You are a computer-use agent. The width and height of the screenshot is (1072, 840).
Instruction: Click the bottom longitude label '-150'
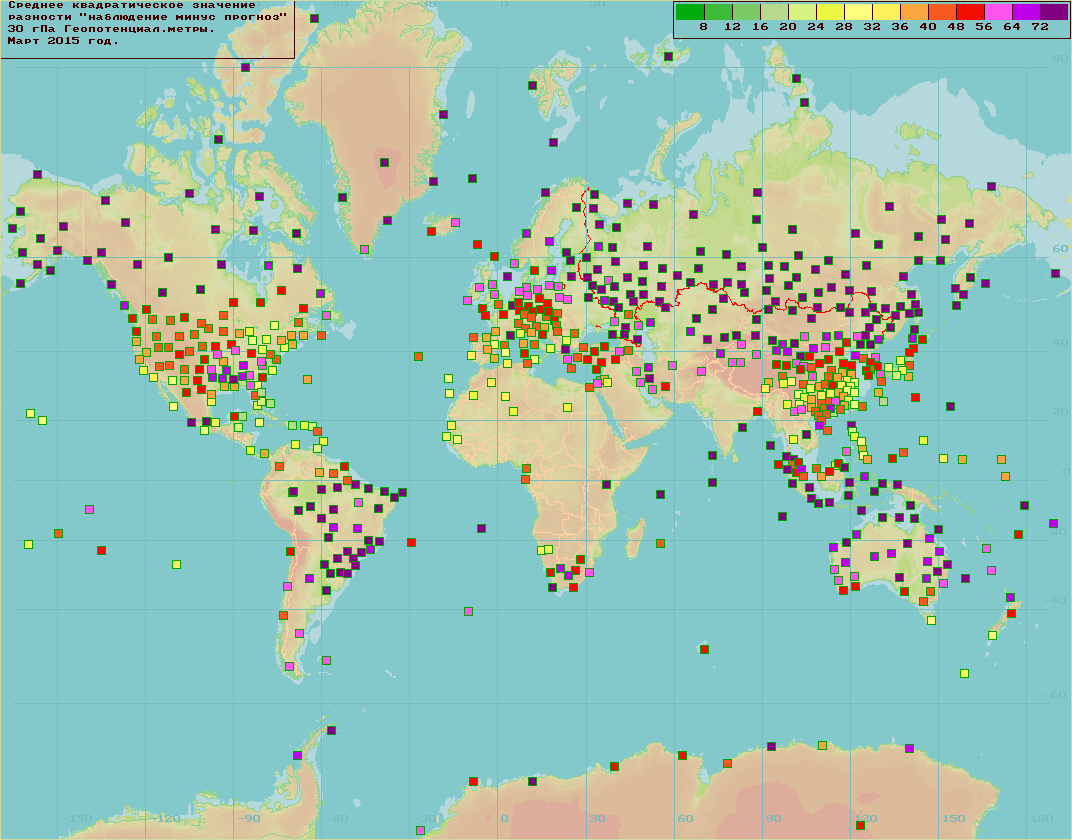(x=77, y=818)
